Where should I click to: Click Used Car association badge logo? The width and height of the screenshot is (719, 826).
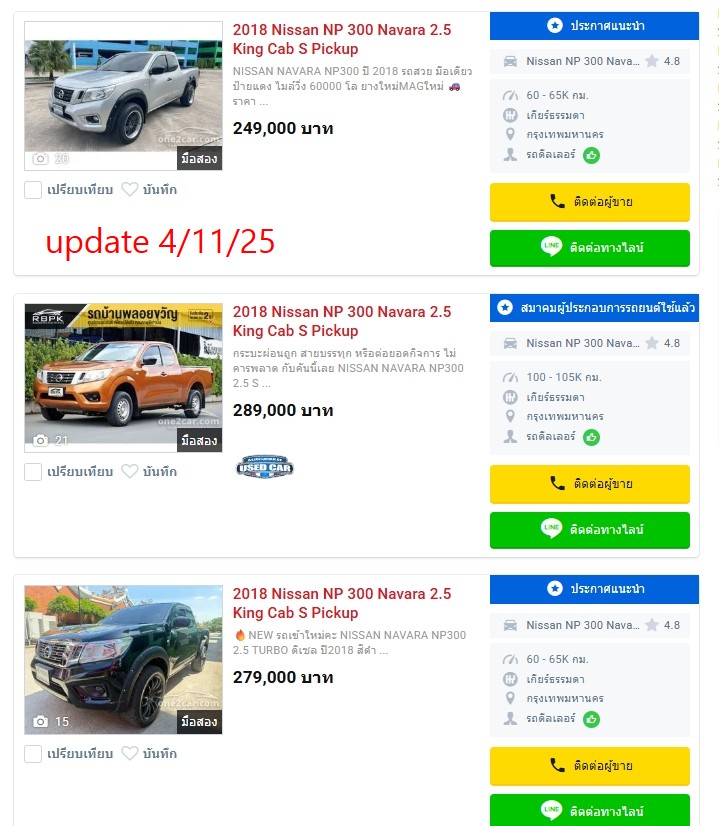click(x=264, y=467)
